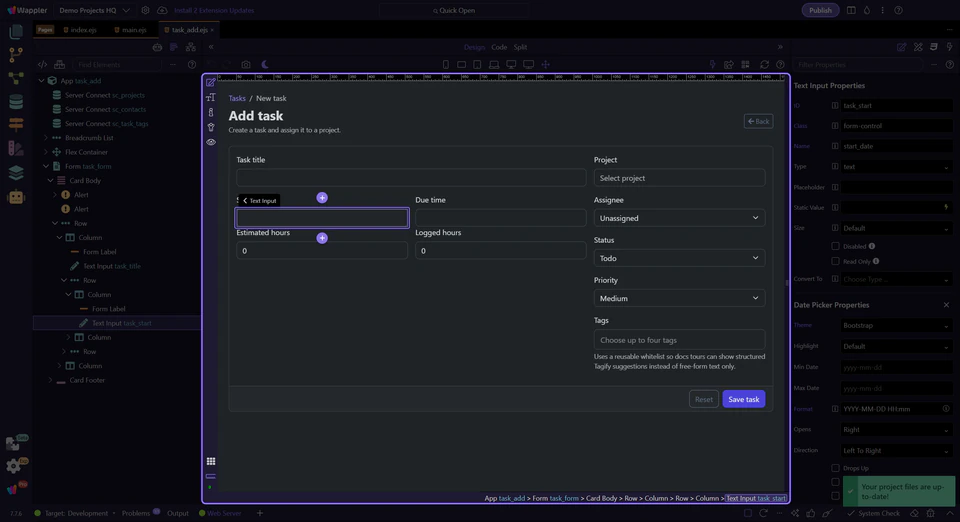Viewport: 960px width, 522px height.
Task: Open the AI assistant robot sidebar icon
Action: pos(16,197)
